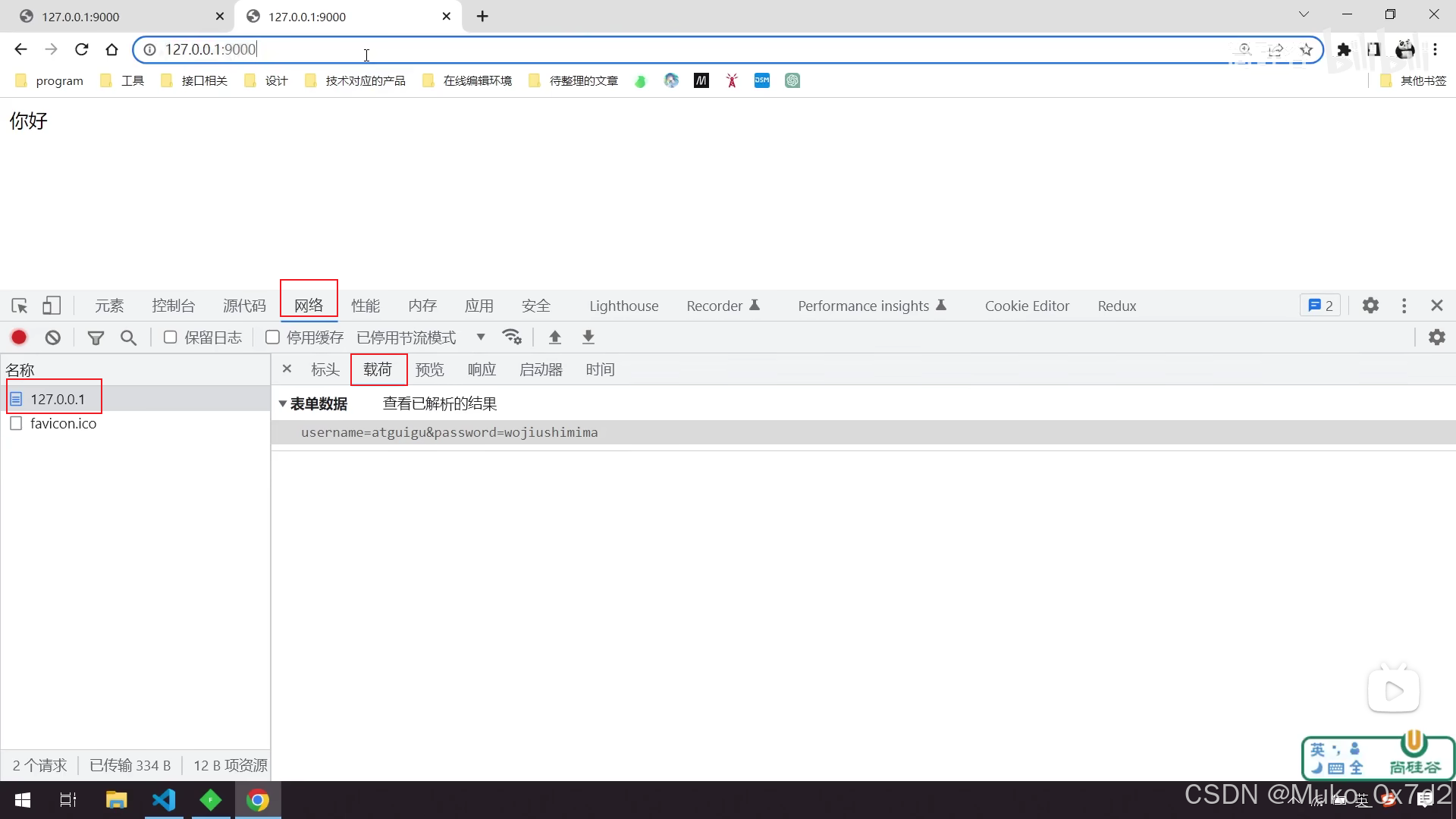The image size is (1456, 819).
Task: Open the 2 issues badge
Action: pos(1320,305)
